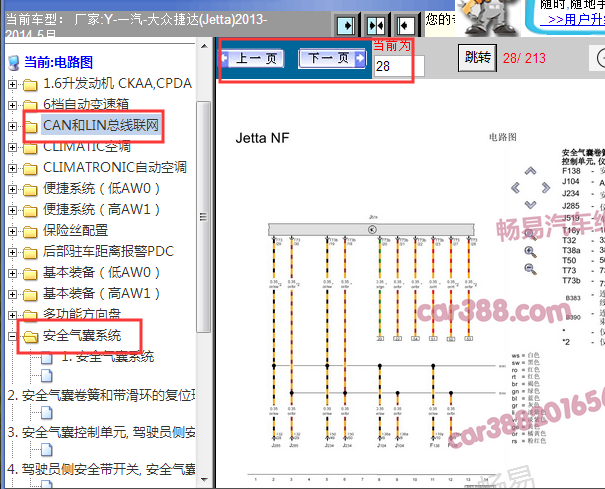This screenshot has height=489, width=605.
Task: Zoom in with the plus magnifier icon
Action: click(x=531, y=252)
